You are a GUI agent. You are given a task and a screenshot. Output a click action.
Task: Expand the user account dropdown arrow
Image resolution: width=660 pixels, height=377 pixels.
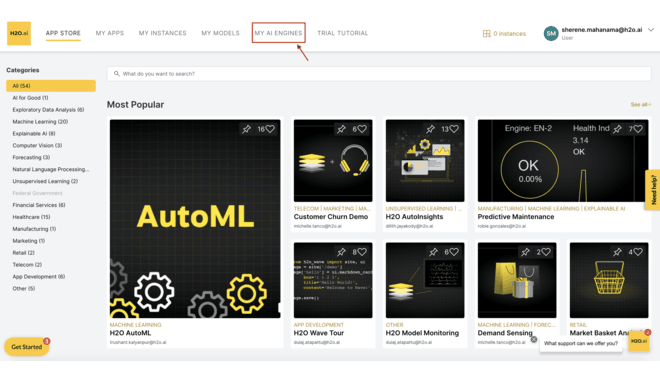[x=651, y=30]
